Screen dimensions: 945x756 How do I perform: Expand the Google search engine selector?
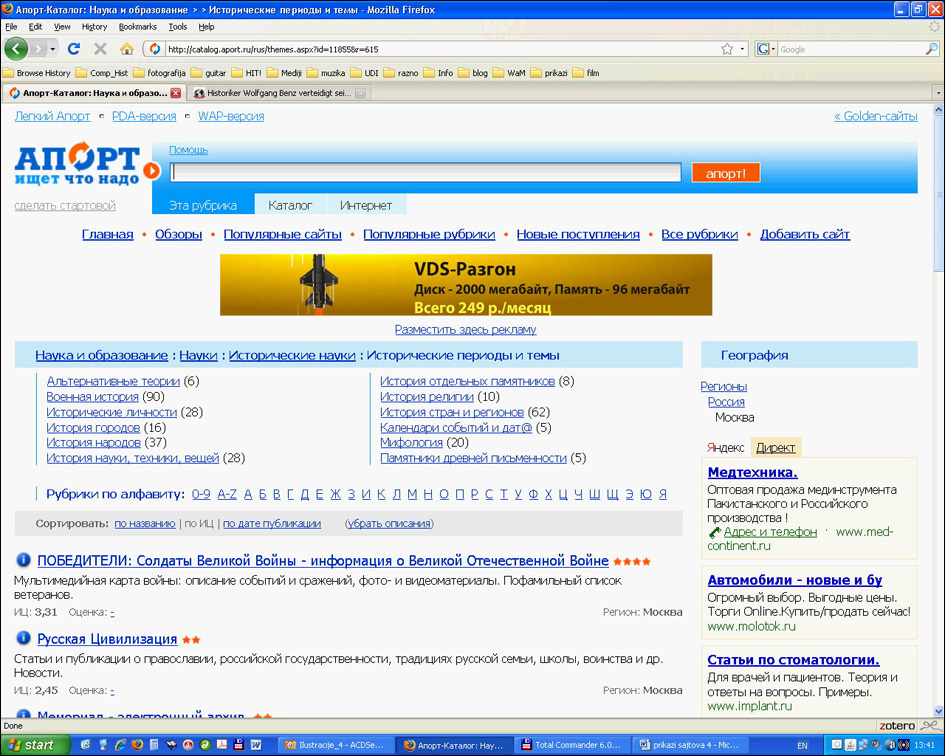click(x=767, y=48)
